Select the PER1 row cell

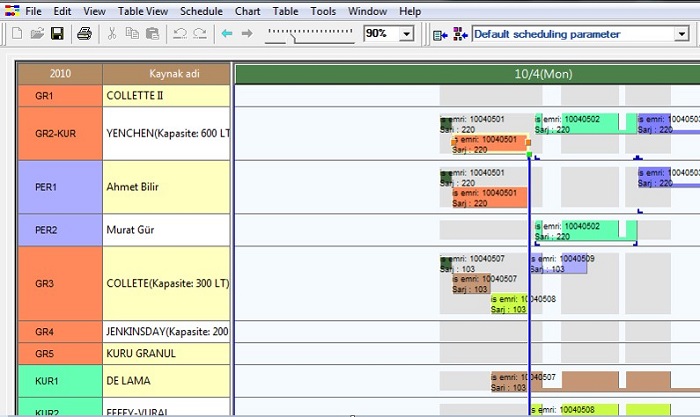click(x=60, y=187)
